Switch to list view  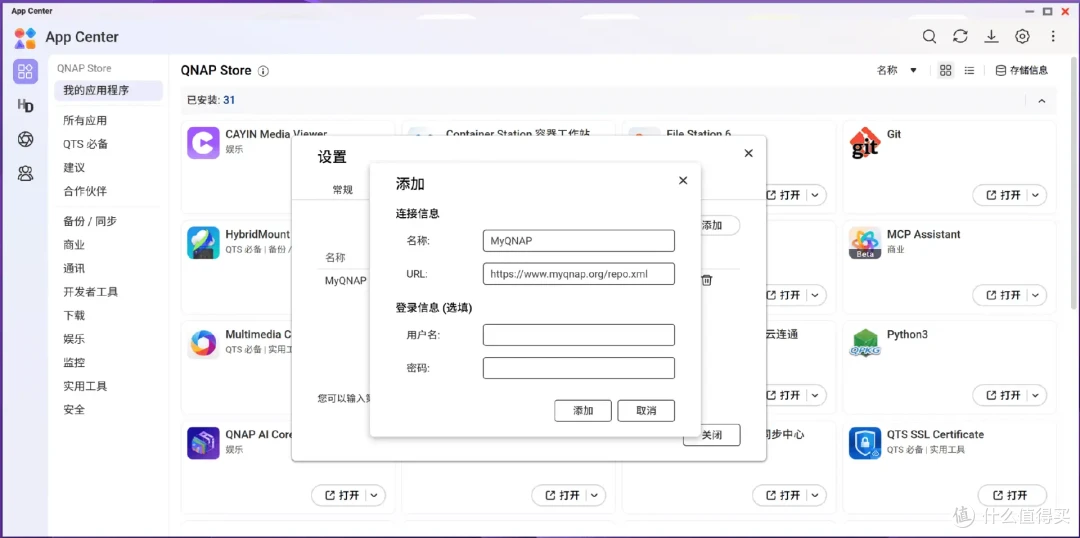[969, 70]
